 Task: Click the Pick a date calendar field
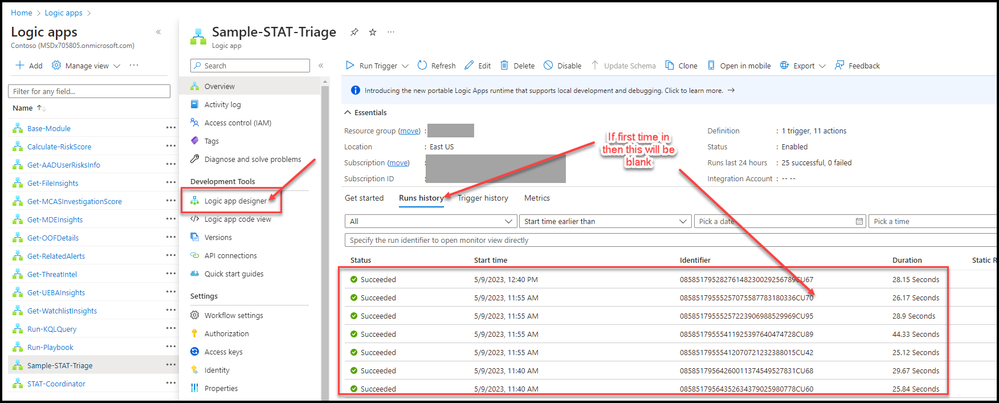[x=780, y=222]
